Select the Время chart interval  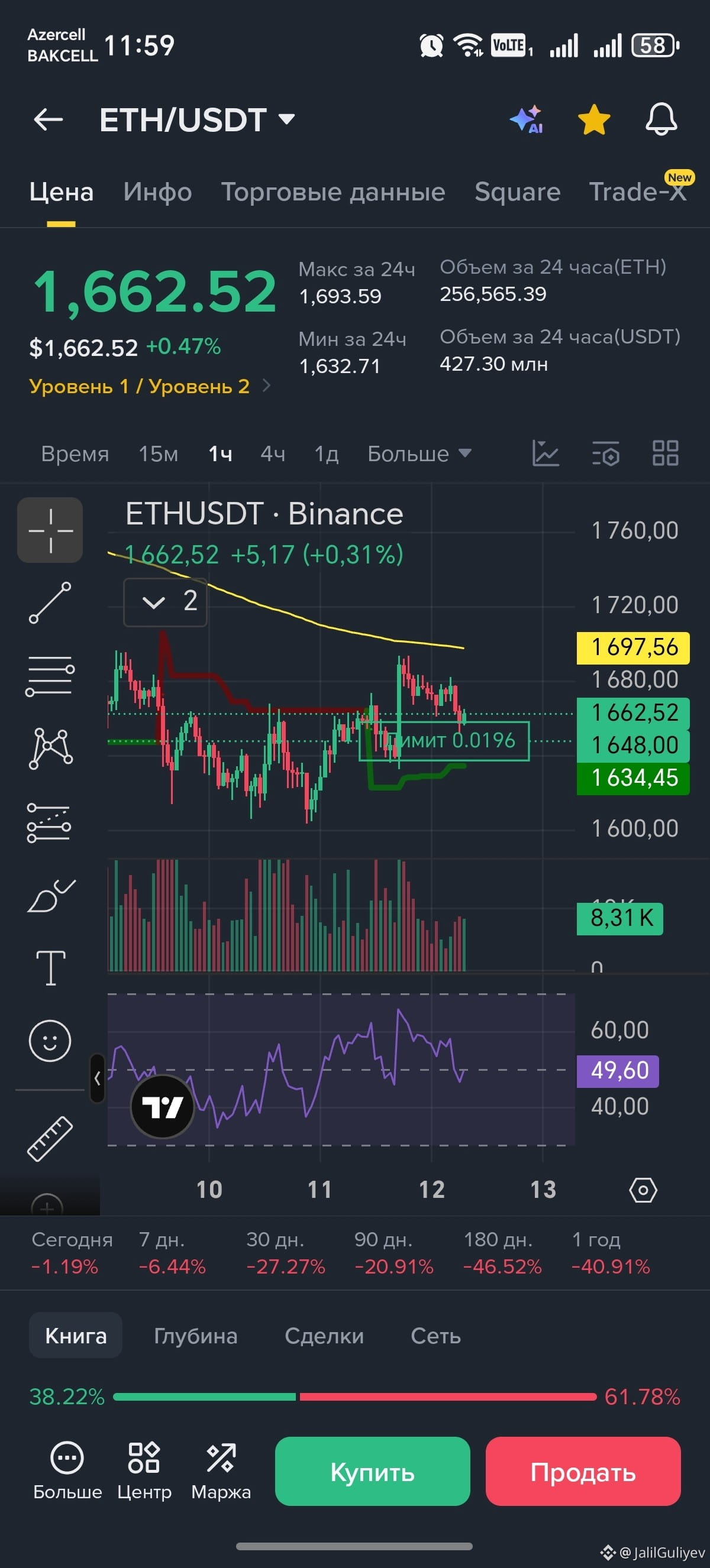click(x=75, y=454)
